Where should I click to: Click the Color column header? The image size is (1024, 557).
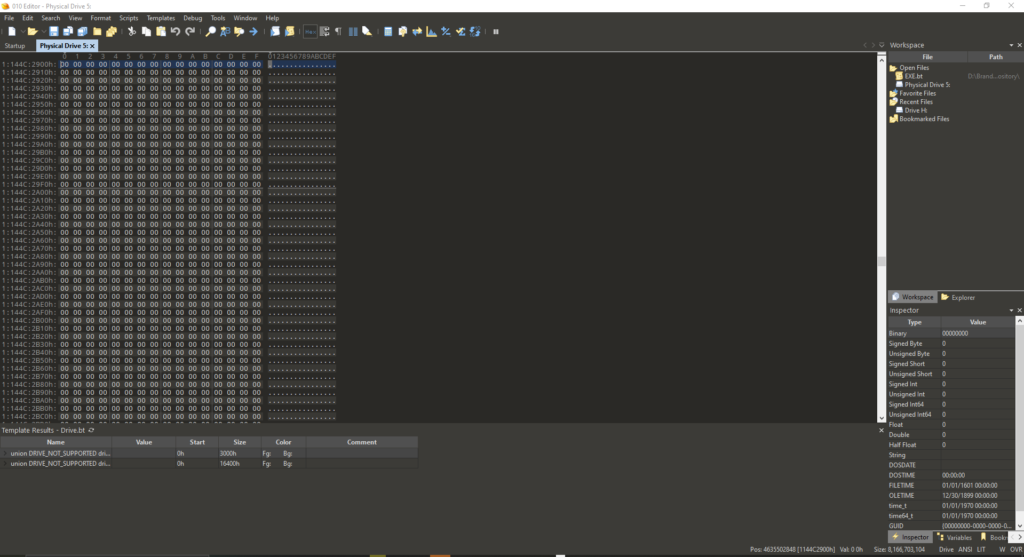pos(283,441)
